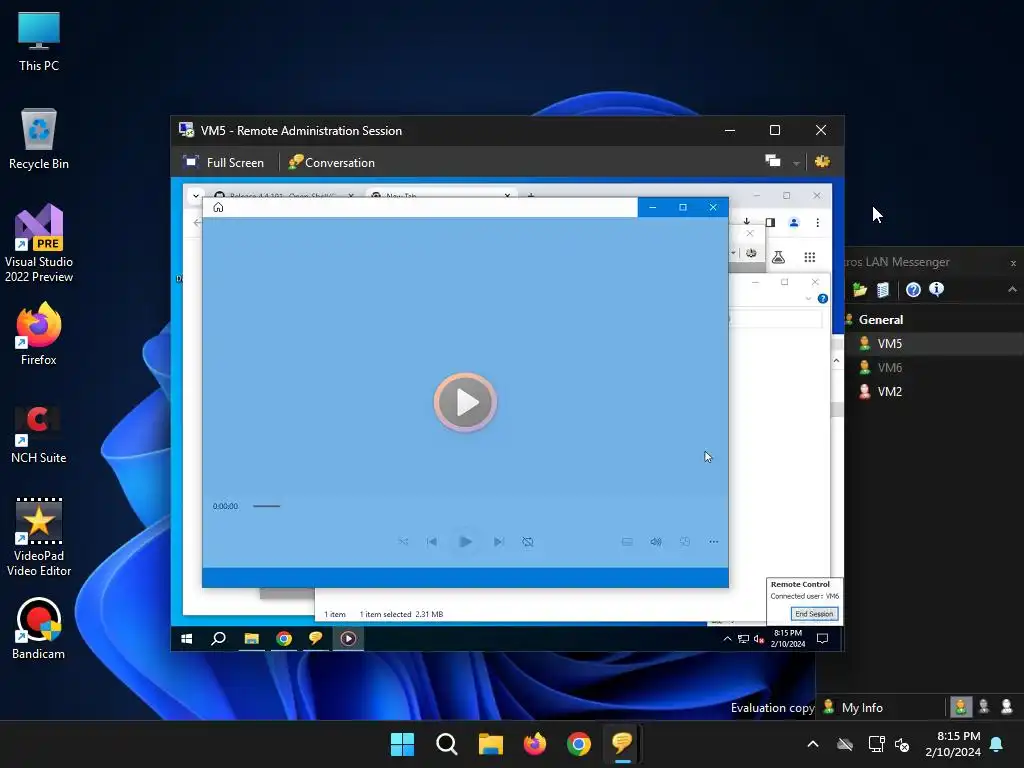Open remote session settings gear icon
The height and width of the screenshot is (768, 1024).
click(822, 161)
